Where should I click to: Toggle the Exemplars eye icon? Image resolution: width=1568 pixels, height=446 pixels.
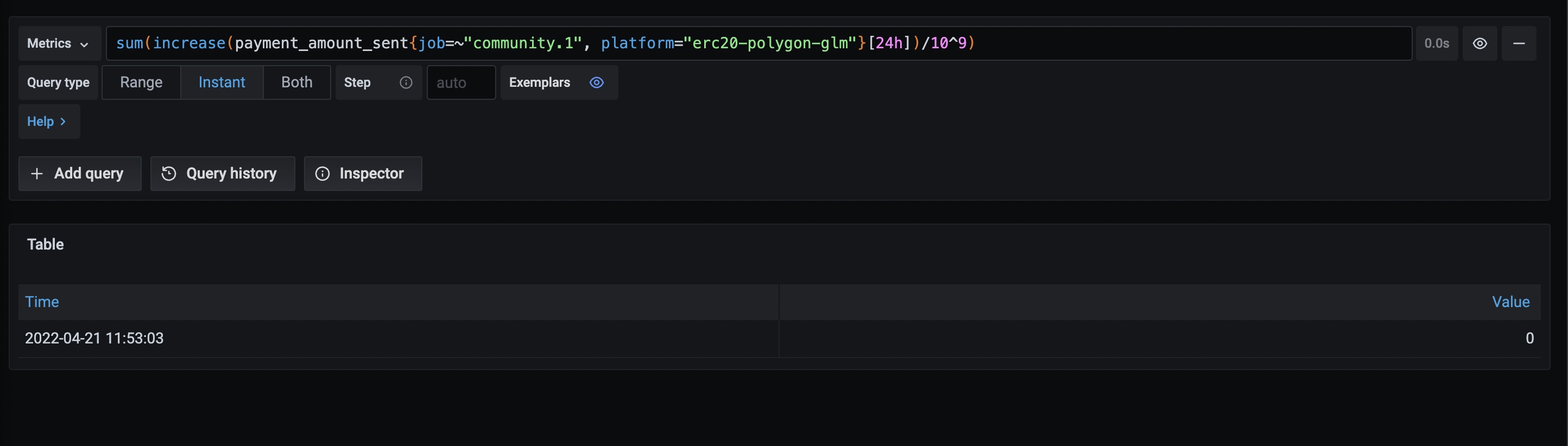[x=596, y=82]
